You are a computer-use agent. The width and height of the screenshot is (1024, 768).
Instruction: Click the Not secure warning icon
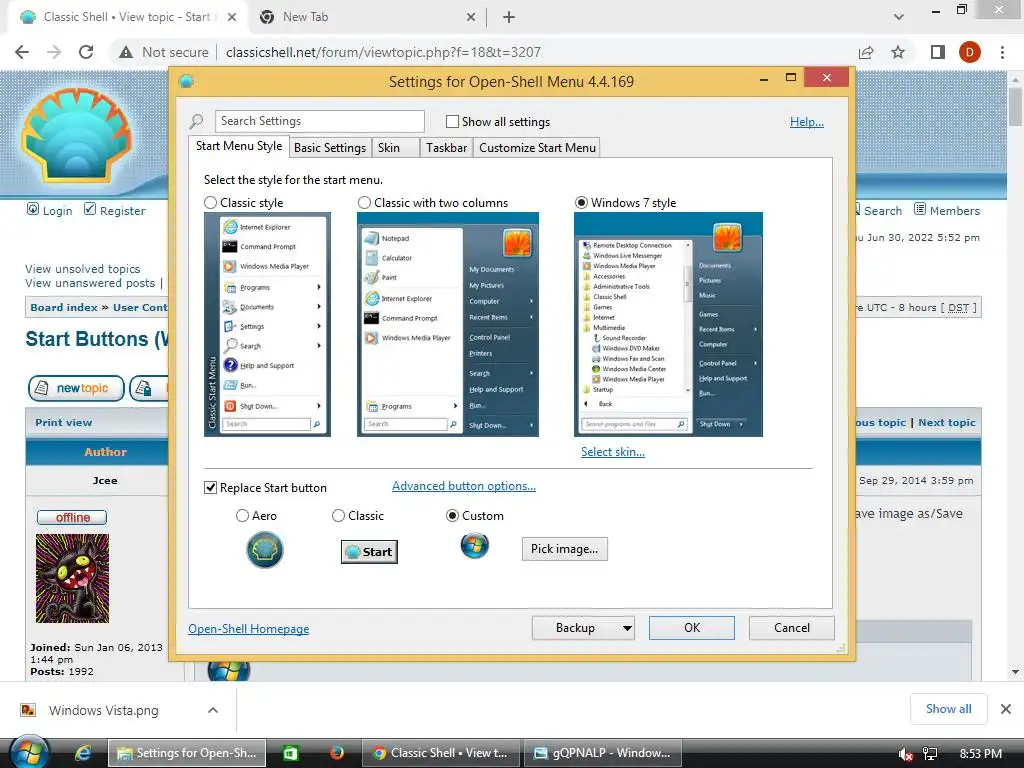tap(126, 52)
